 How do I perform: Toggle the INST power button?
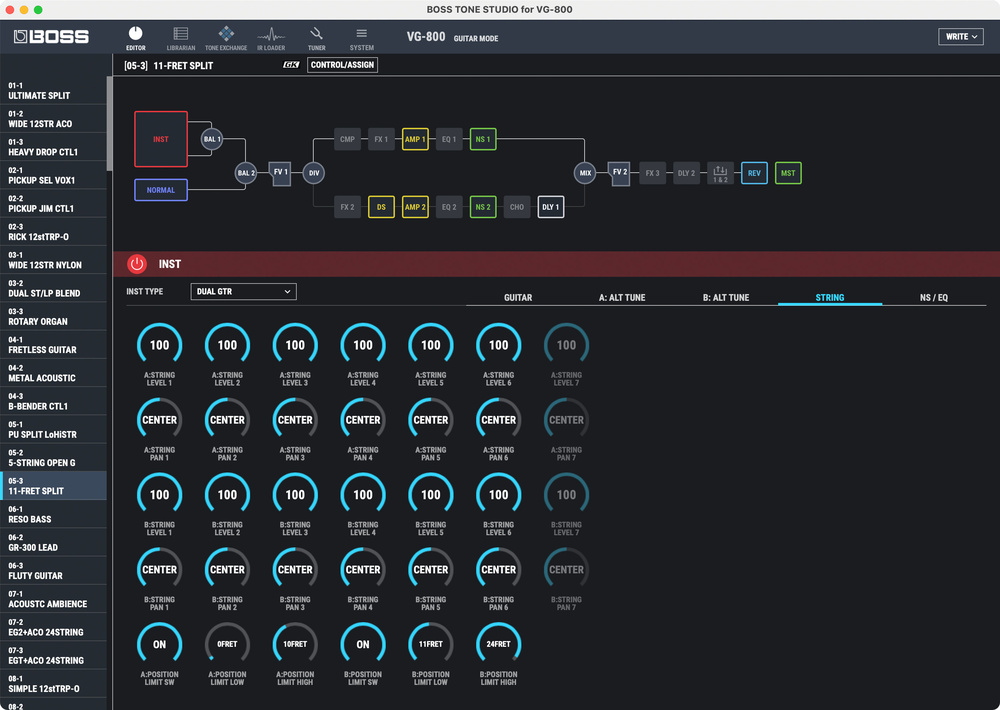tap(136, 263)
